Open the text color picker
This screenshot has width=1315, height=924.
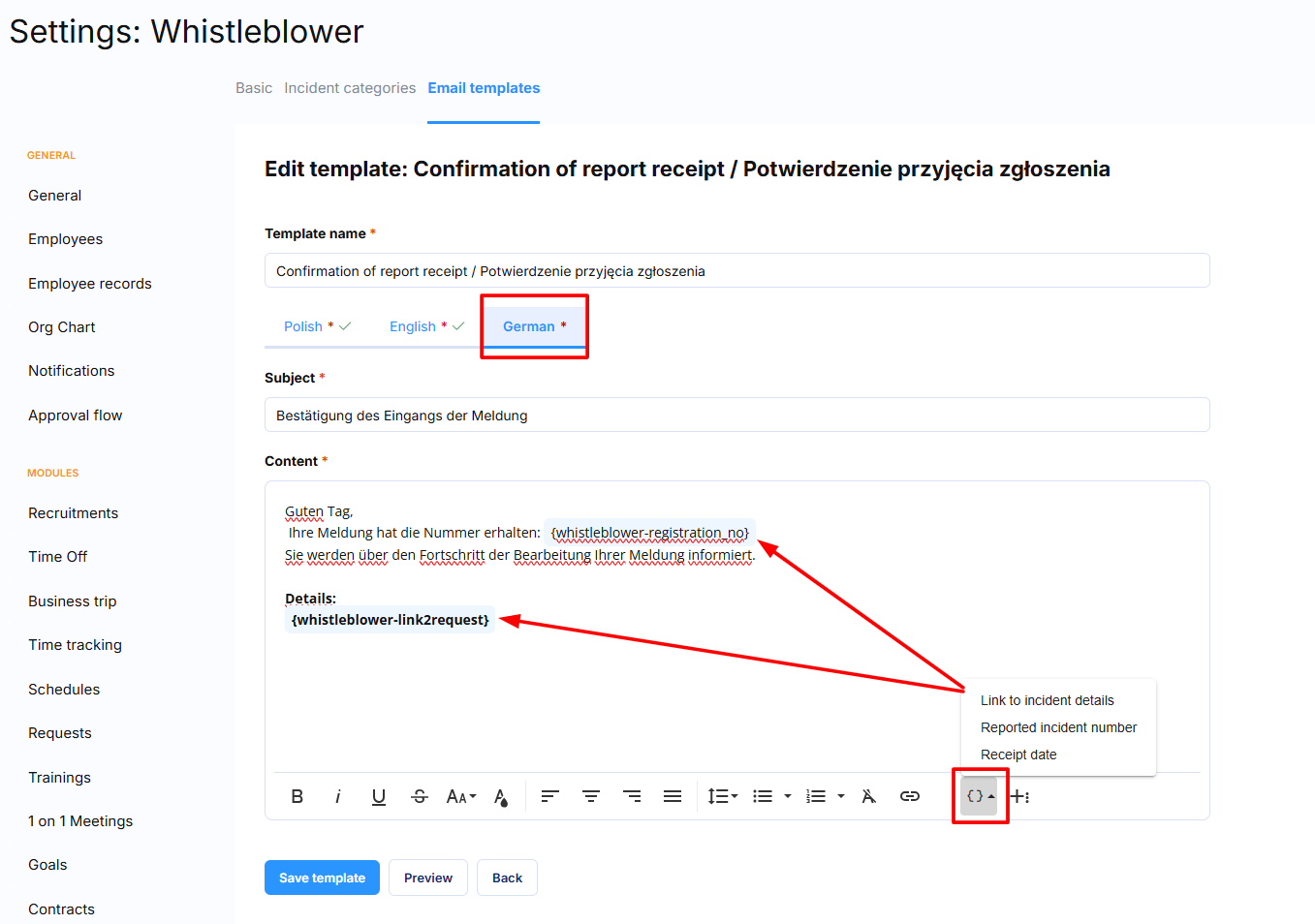(x=500, y=796)
